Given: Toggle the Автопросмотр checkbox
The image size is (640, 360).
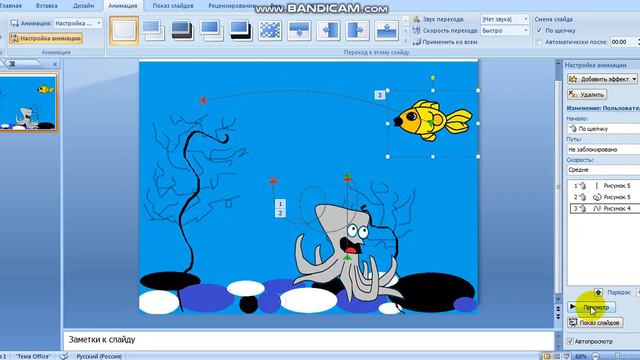Looking at the screenshot, I should (x=571, y=341).
